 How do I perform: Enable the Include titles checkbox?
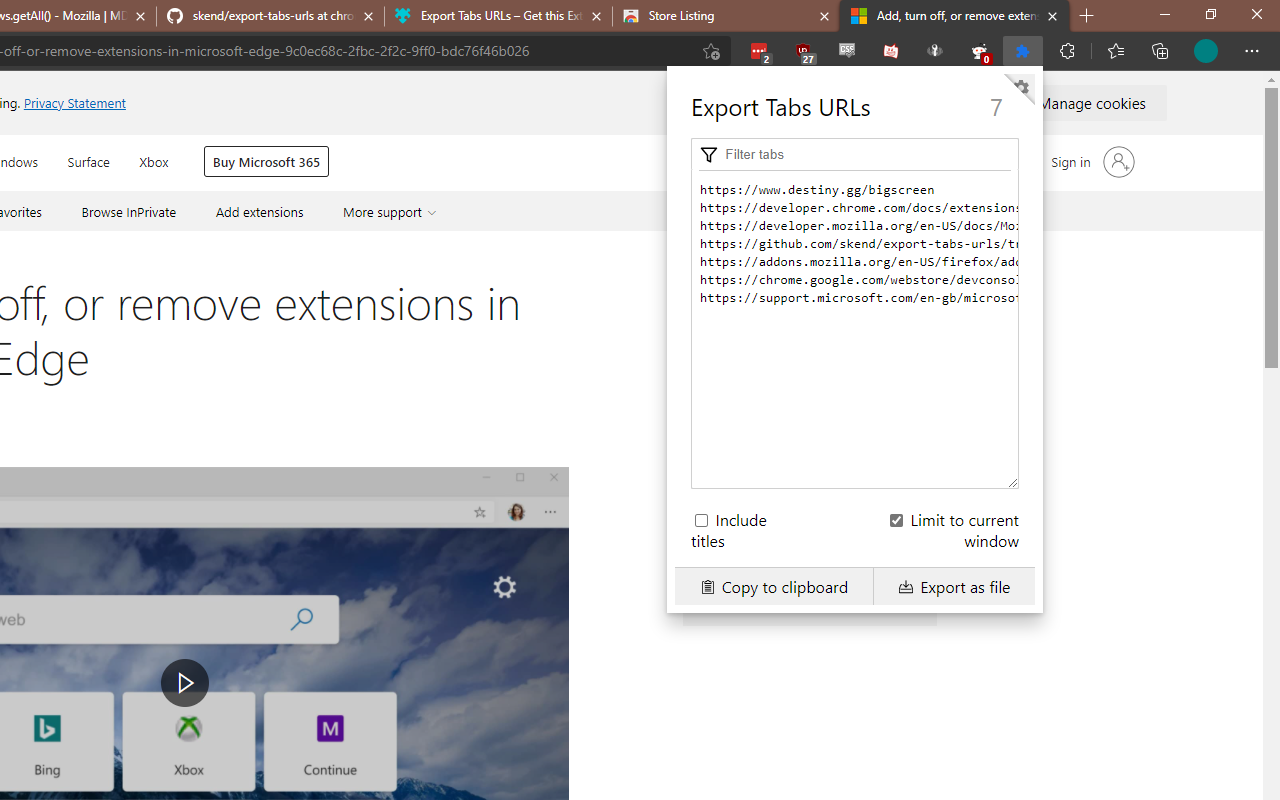click(x=701, y=520)
